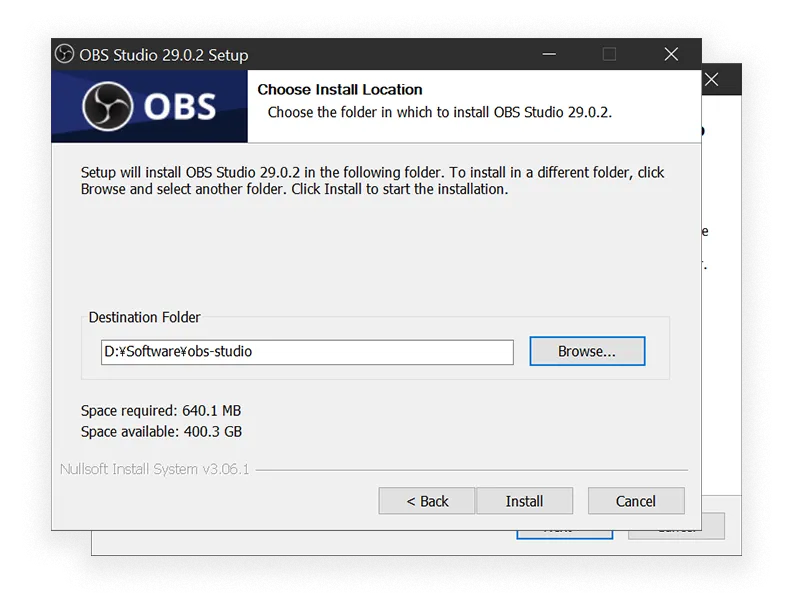The height and width of the screenshot is (594, 793).
Task: Click the Browse... button
Action: [586, 351]
